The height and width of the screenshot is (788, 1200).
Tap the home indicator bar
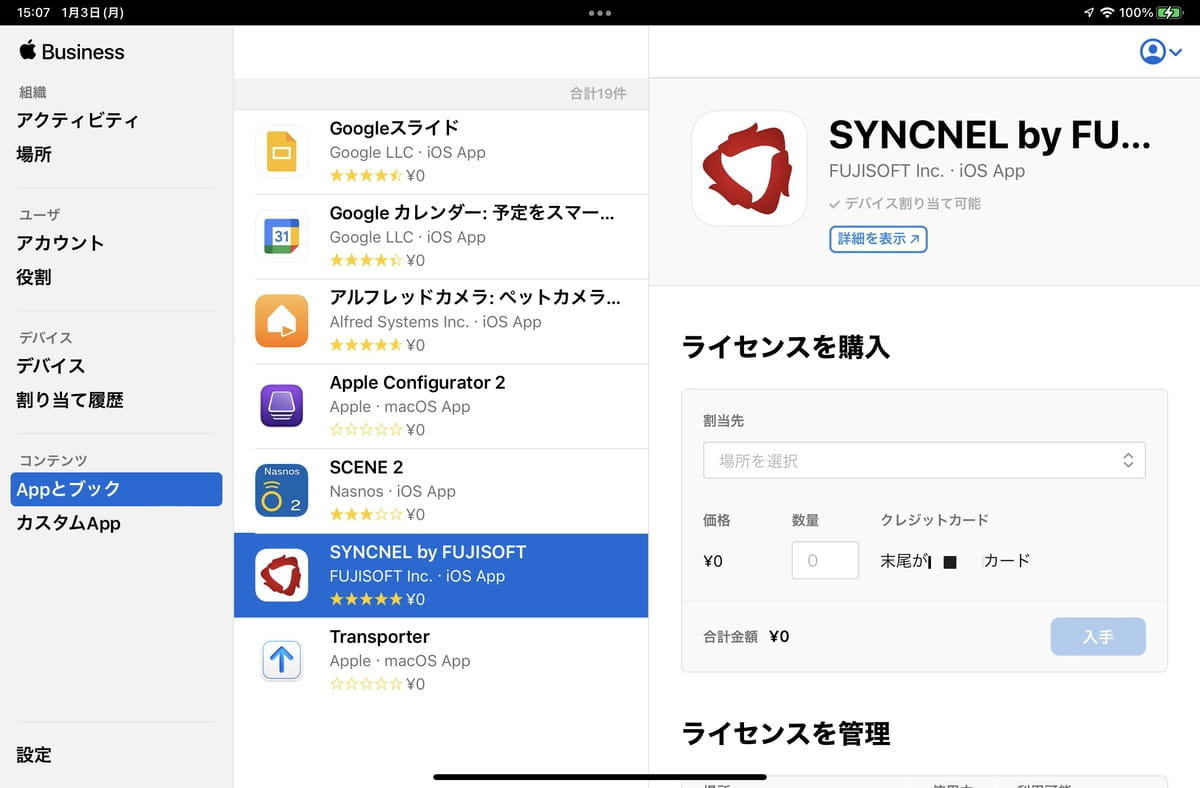pyautogui.click(x=600, y=777)
